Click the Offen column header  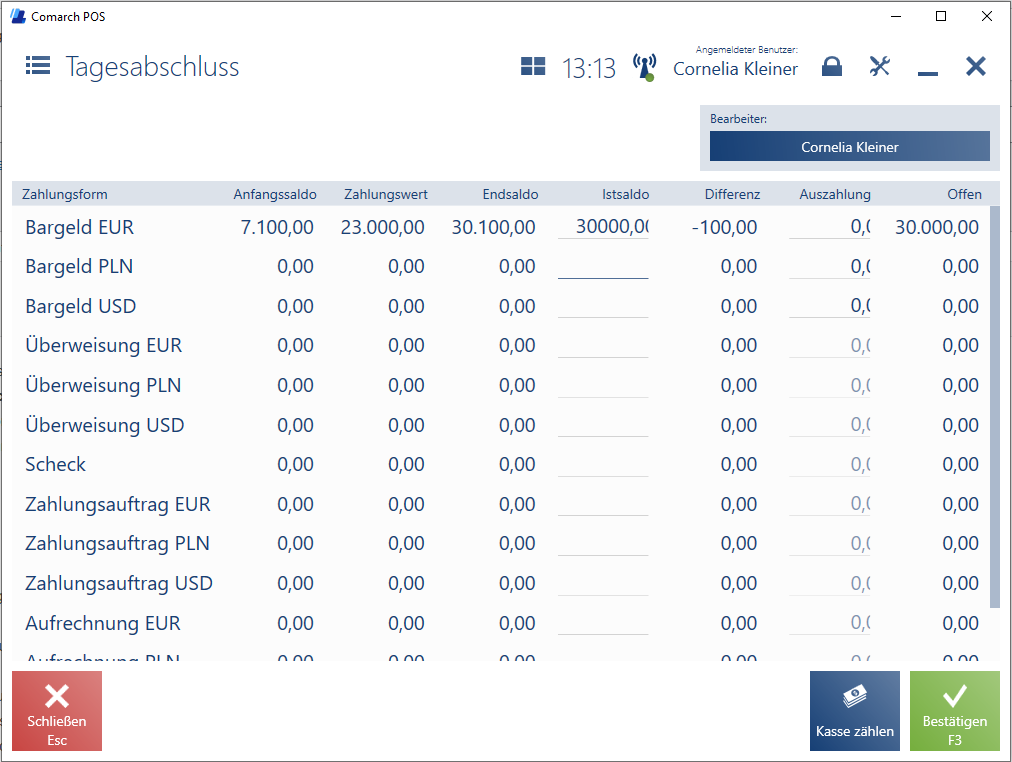(964, 194)
